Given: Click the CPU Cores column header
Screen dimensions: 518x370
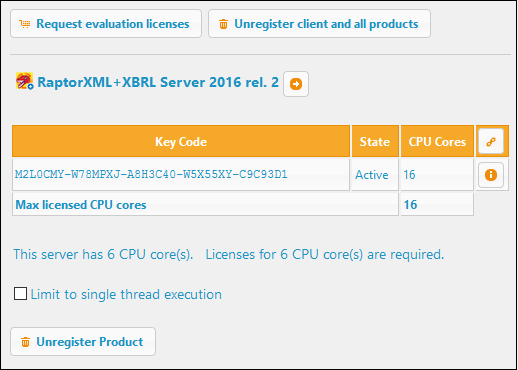Looking at the screenshot, I should pyautogui.click(x=437, y=141).
